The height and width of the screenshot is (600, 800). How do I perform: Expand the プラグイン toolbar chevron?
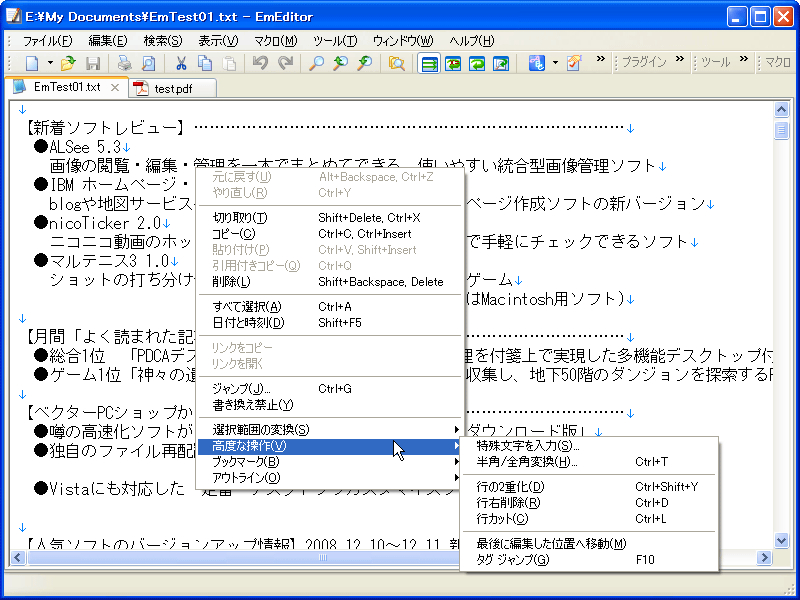(680, 59)
